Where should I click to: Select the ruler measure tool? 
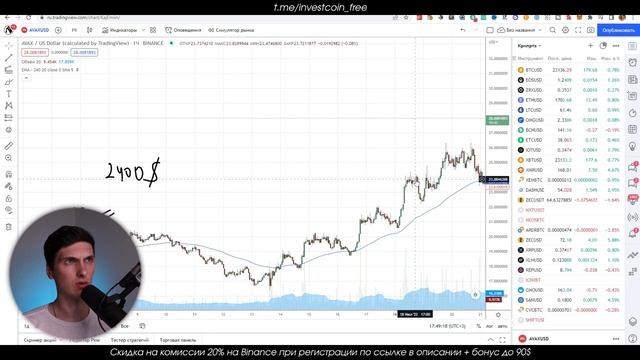[x=9, y=146]
